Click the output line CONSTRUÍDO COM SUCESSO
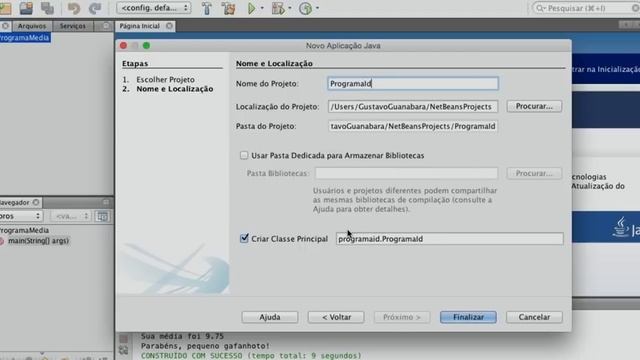 pyautogui.click(x=251, y=356)
